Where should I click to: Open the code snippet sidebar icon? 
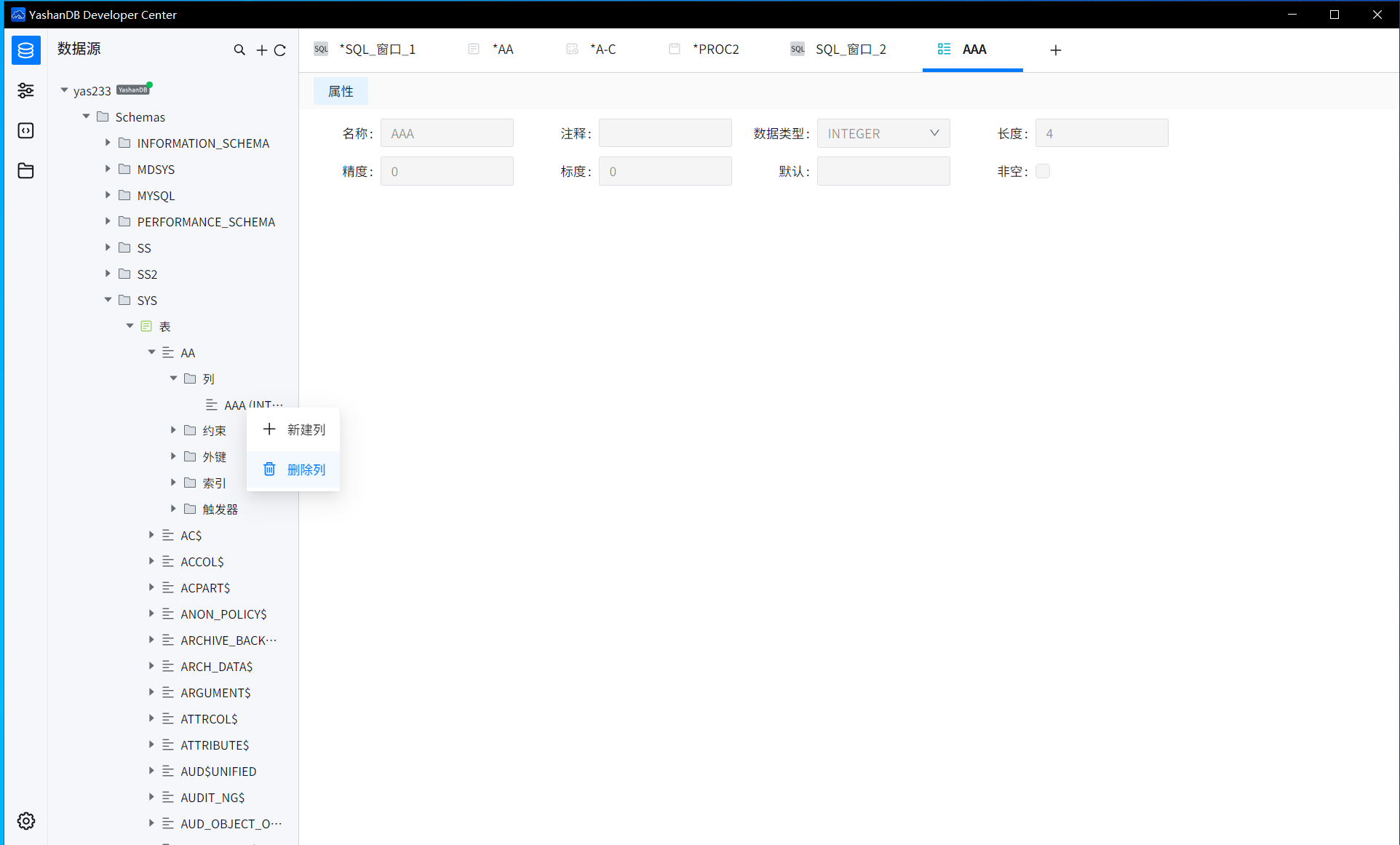pos(25,130)
